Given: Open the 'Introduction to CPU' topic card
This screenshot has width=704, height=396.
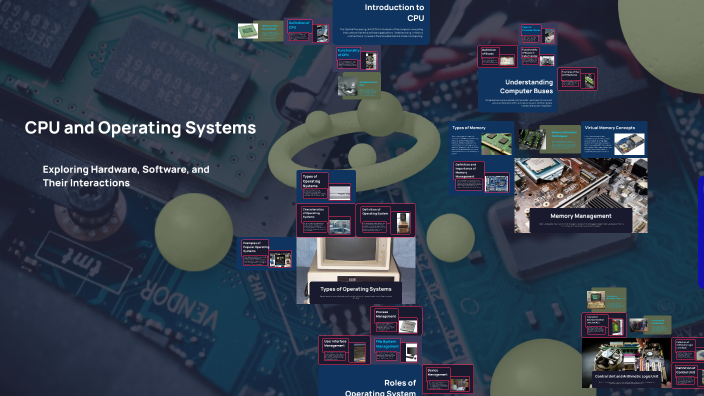Looking at the screenshot, I should [381, 22].
